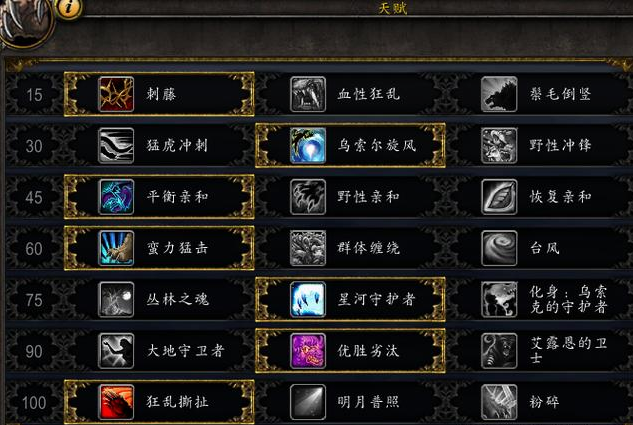Screen dimensions: 633x425
Task: Choose the 明月普照 moonlight icon
Action: click(x=308, y=402)
